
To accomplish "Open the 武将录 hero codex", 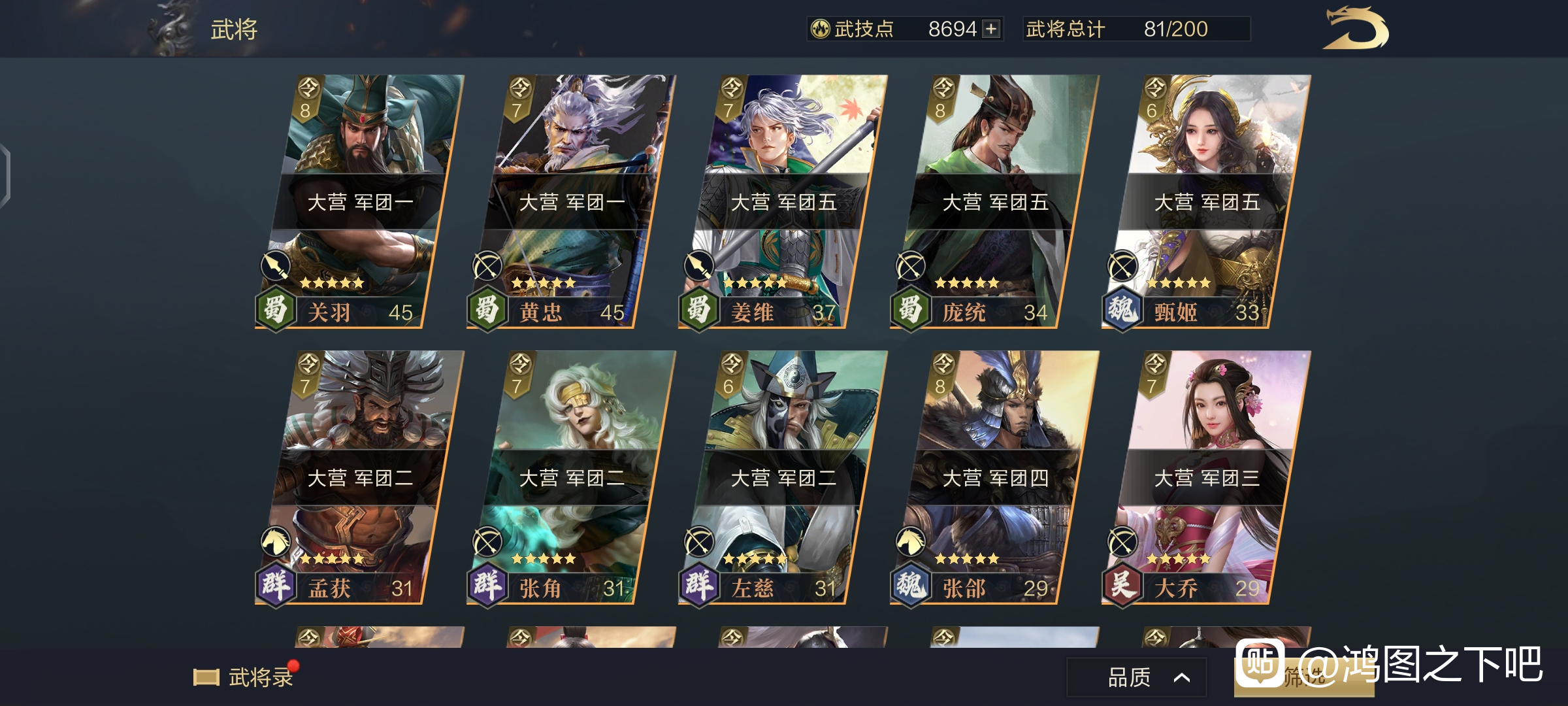I will click(x=245, y=677).
